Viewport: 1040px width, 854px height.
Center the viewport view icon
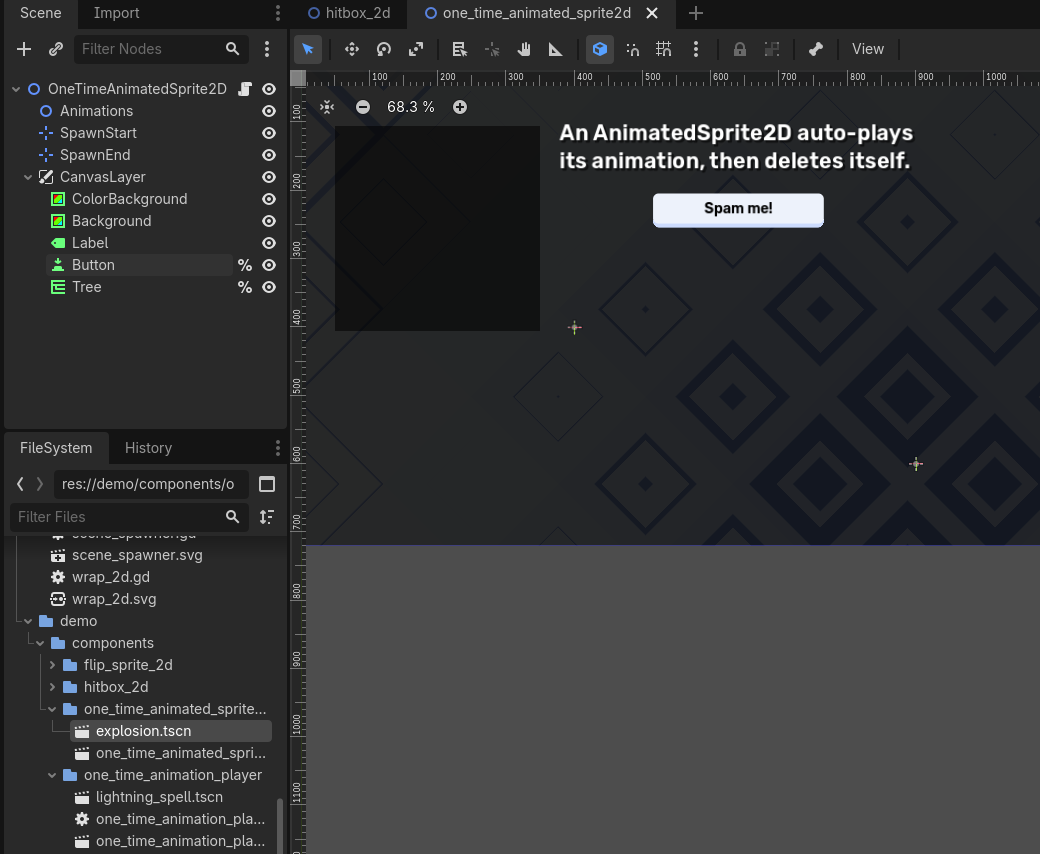(327, 107)
